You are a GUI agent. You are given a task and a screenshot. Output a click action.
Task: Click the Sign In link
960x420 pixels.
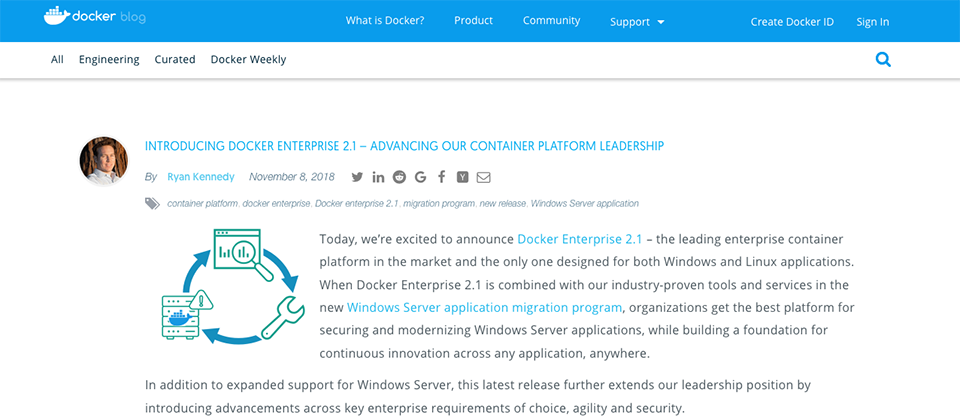click(872, 22)
